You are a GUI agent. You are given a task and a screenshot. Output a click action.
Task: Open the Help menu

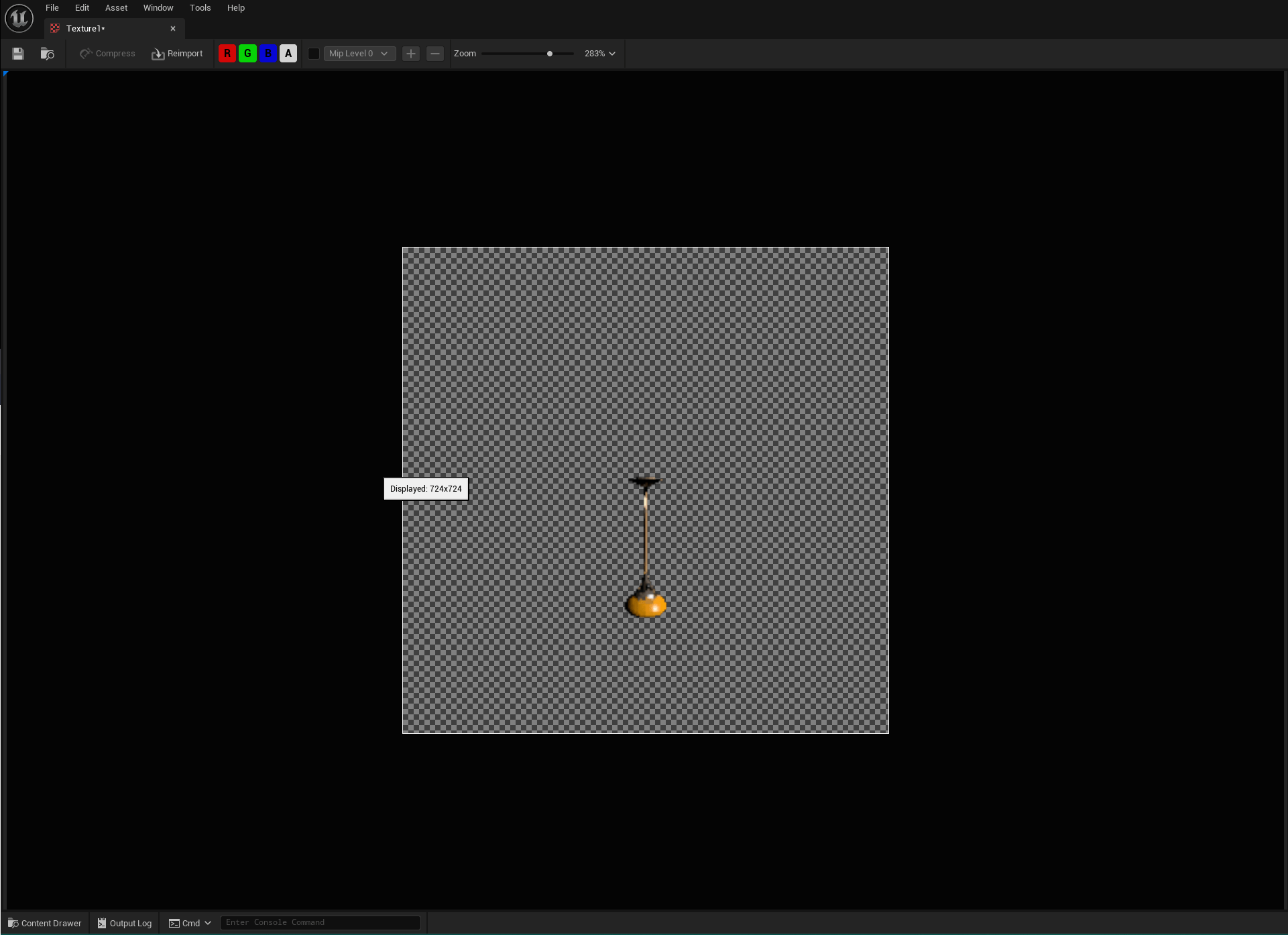[236, 8]
